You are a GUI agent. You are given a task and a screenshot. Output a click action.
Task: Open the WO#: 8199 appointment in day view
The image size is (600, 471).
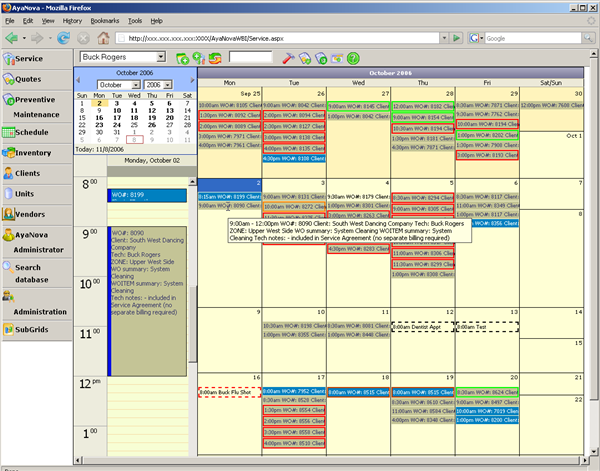point(147,195)
